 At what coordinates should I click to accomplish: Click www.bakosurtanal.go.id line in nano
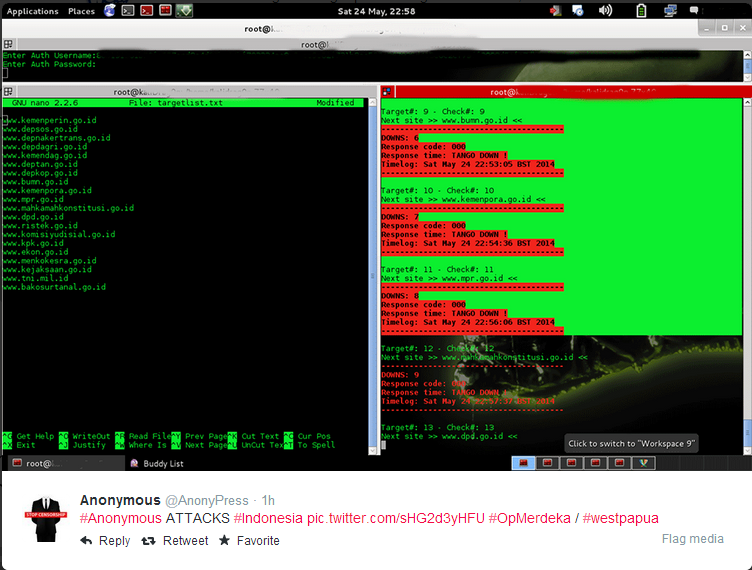54,287
